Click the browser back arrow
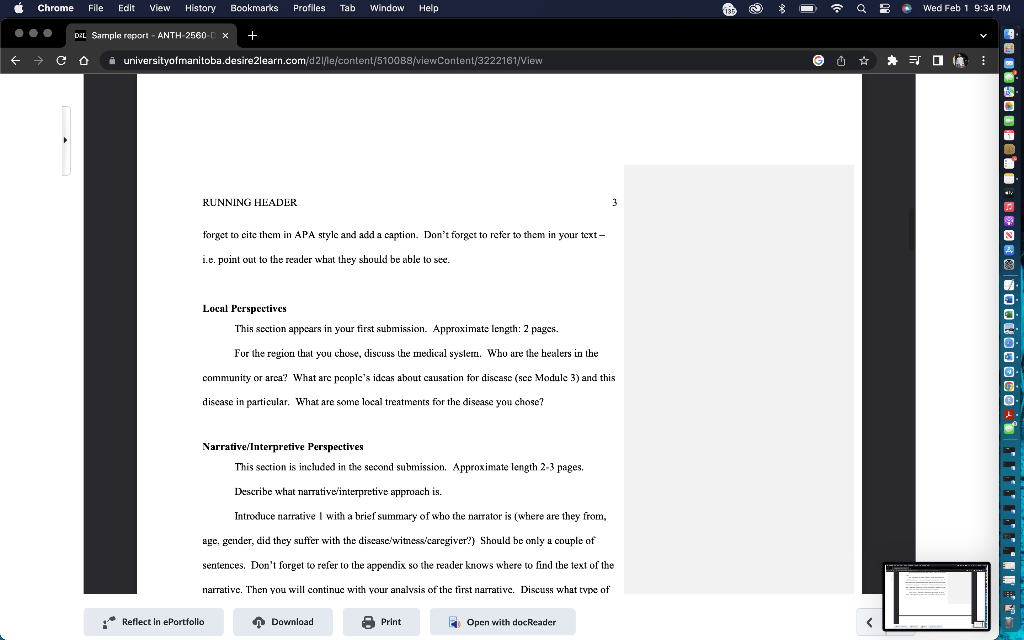Image resolution: width=1024 pixels, height=640 pixels. click(15, 60)
